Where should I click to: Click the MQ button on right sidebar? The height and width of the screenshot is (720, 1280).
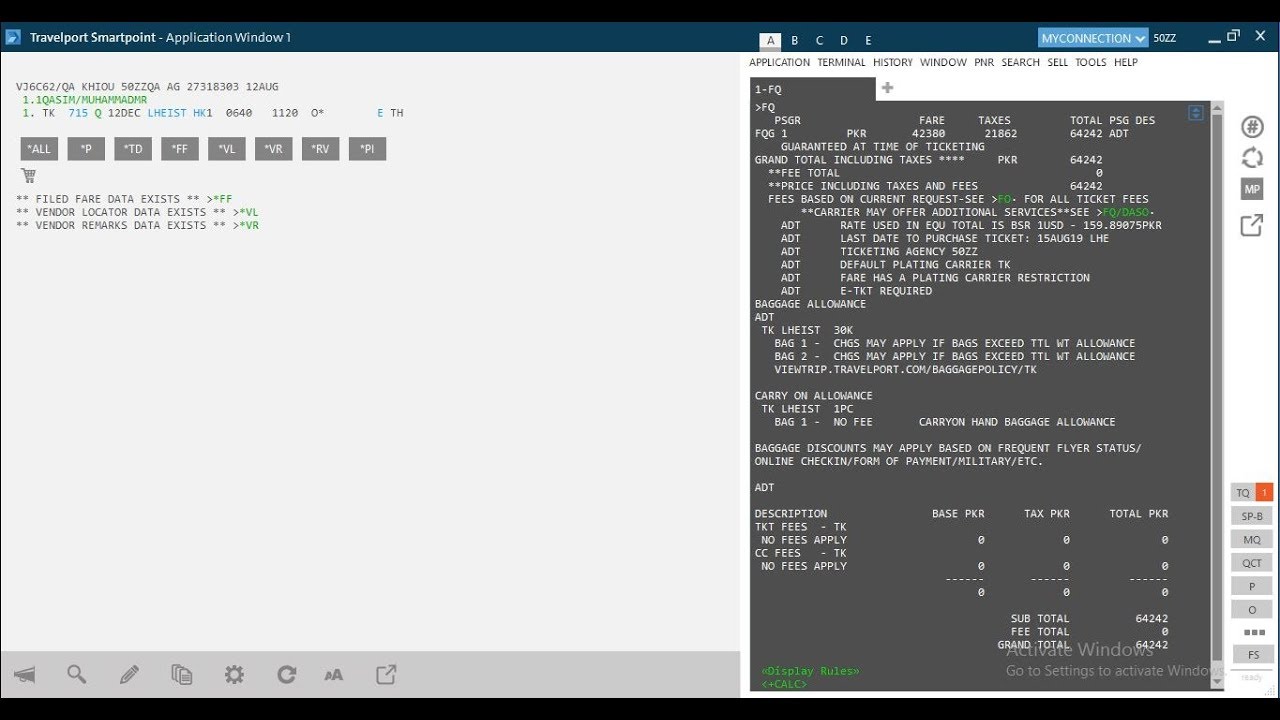point(1252,539)
